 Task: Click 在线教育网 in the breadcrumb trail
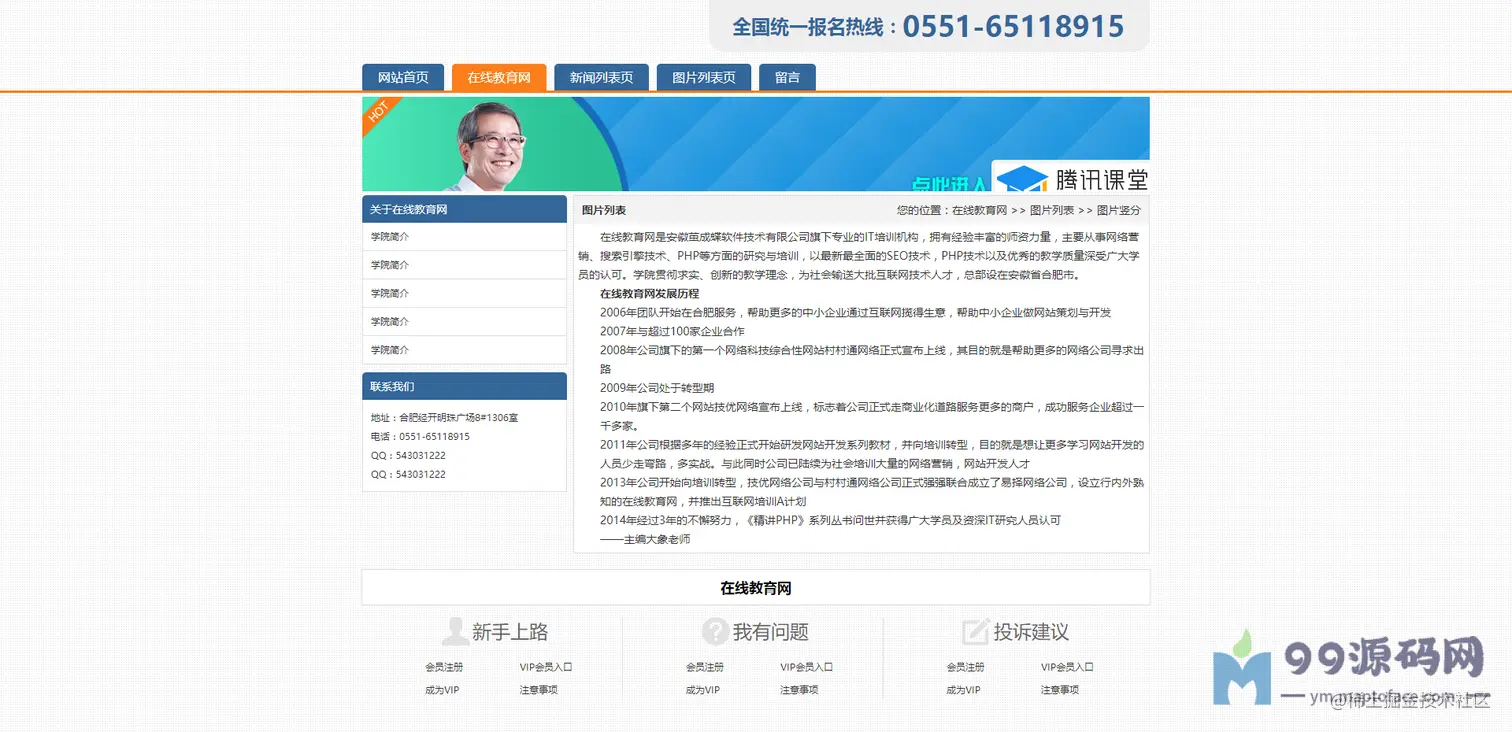979,211
